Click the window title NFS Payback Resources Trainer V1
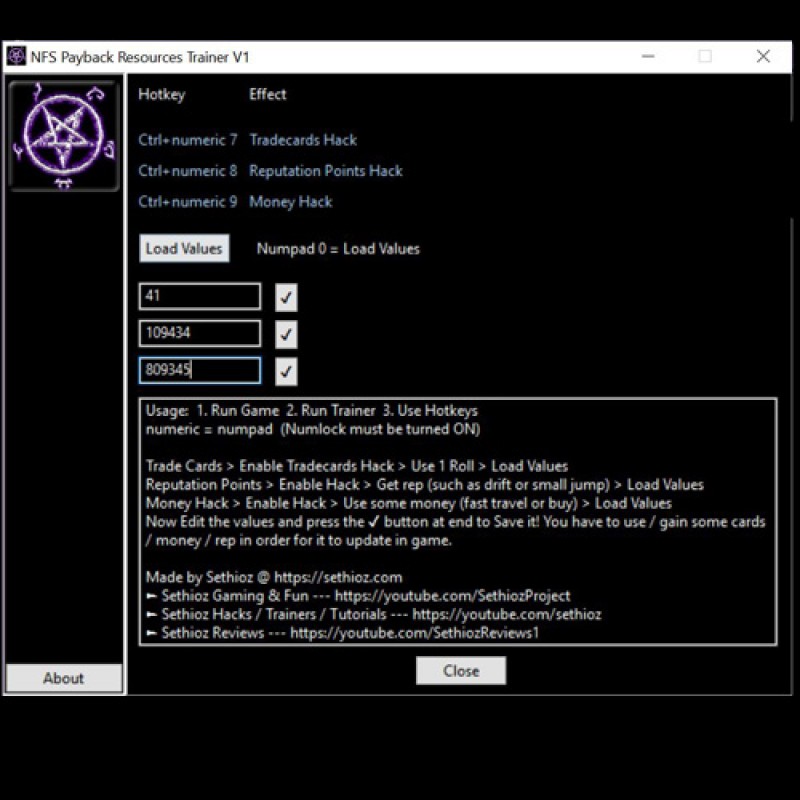This screenshot has width=800, height=800. click(140, 57)
